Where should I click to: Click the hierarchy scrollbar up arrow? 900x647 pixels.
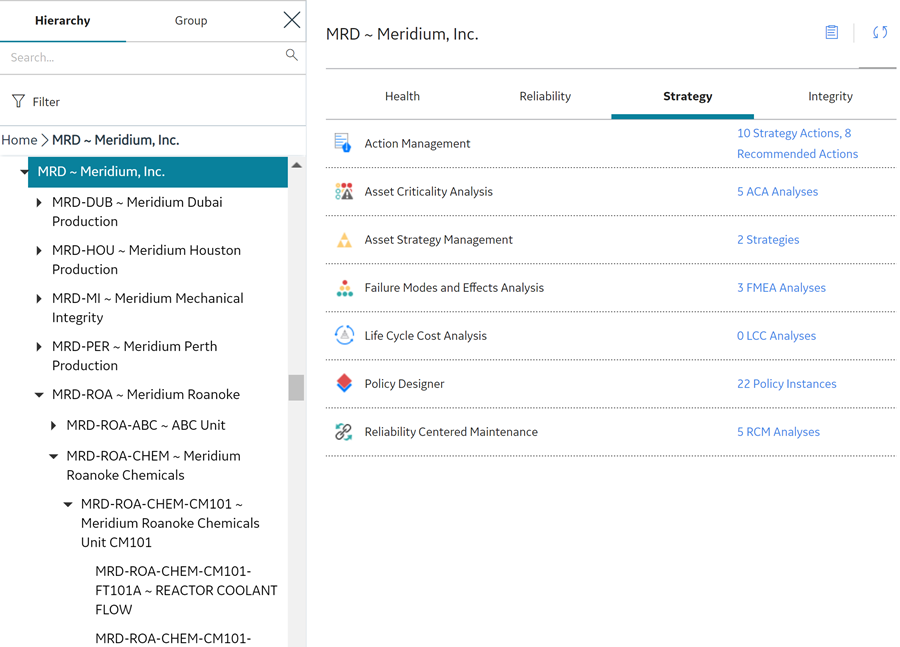[x=296, y=165]
